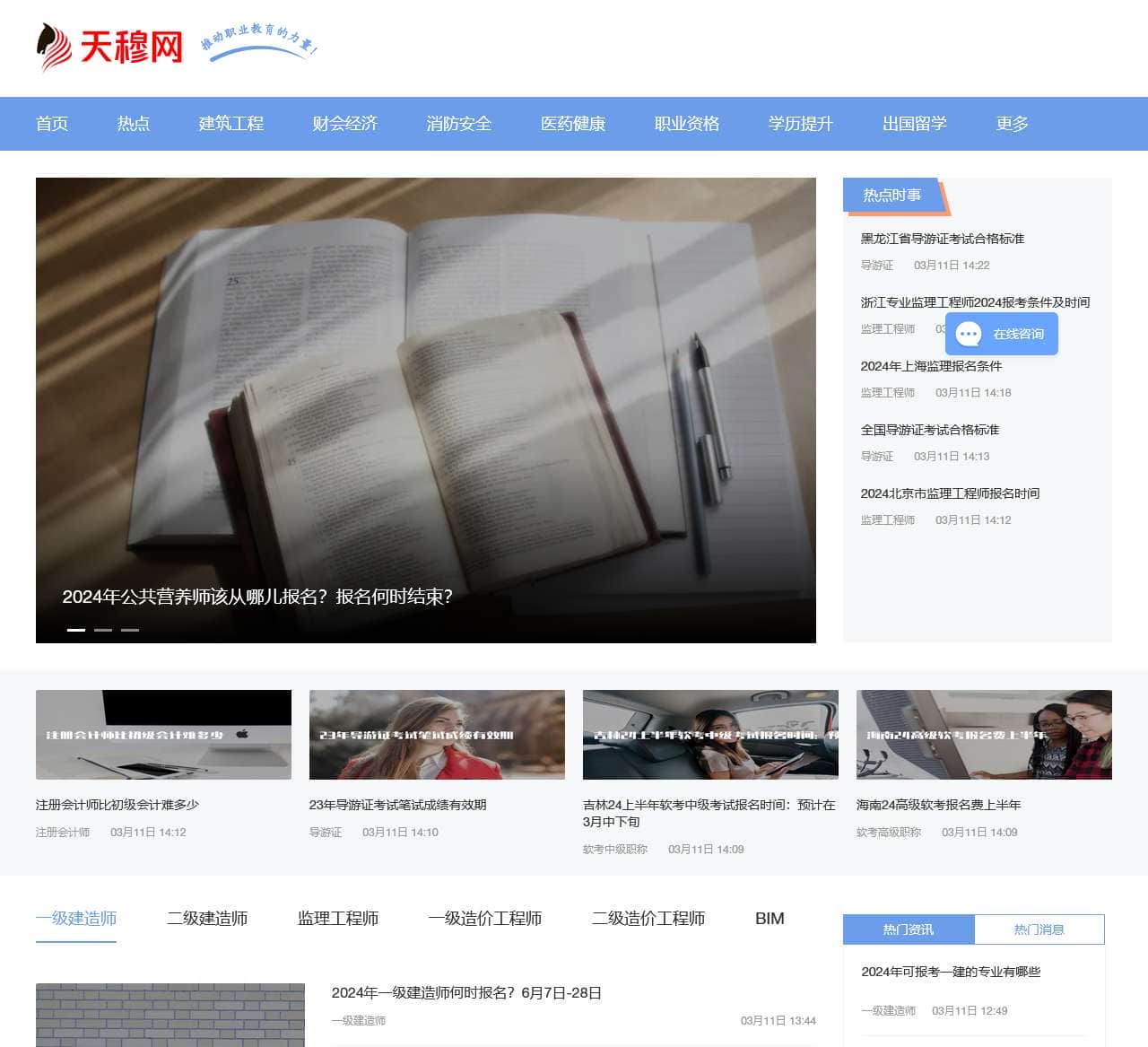Open 2024北京市监理工程师报名时间 article
The image size is (1148, 1047).
point(951,493)
